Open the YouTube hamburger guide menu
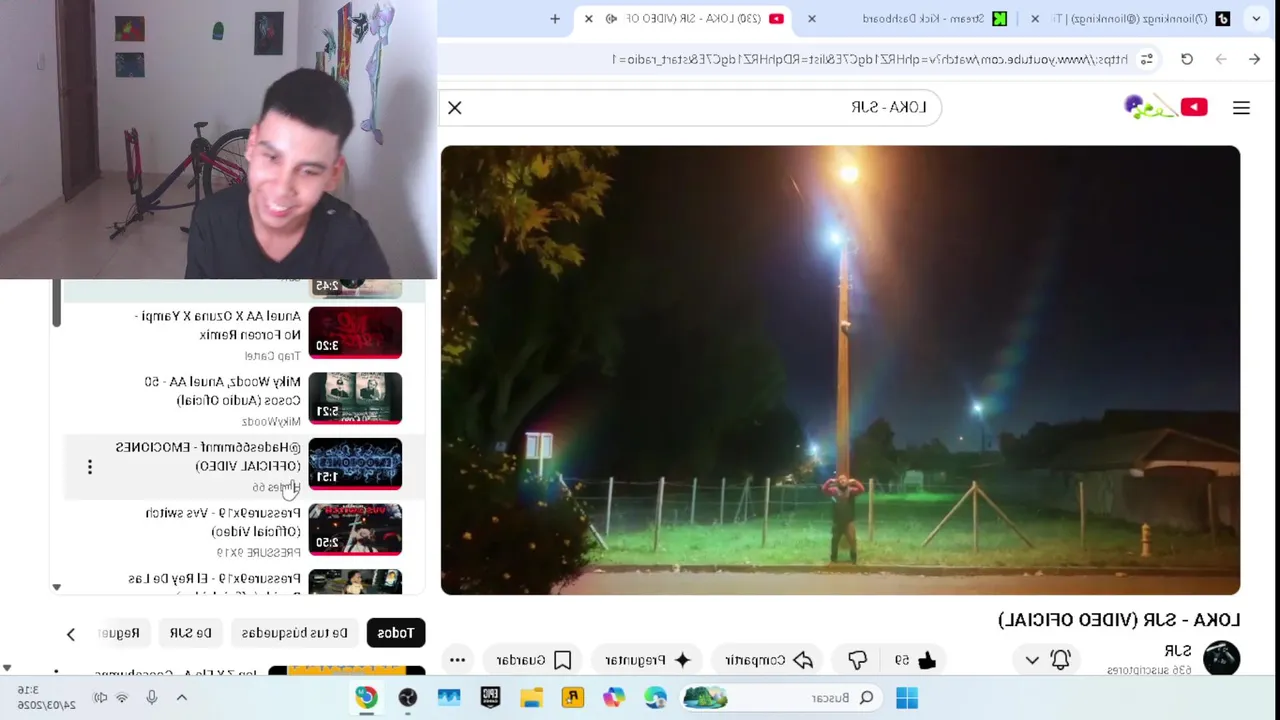1280x720 pixels. 1241,107
